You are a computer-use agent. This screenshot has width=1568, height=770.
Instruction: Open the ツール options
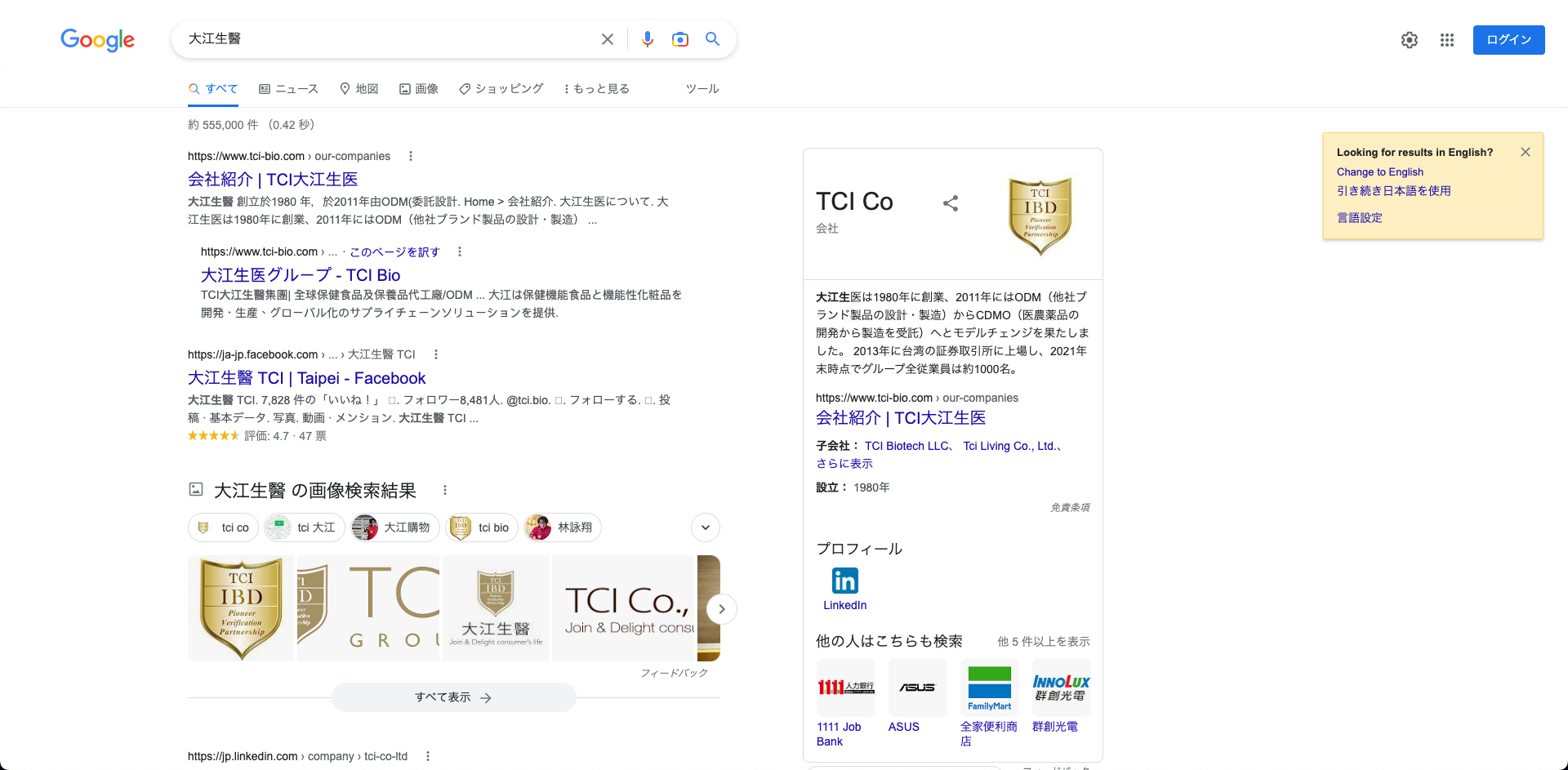702,89
